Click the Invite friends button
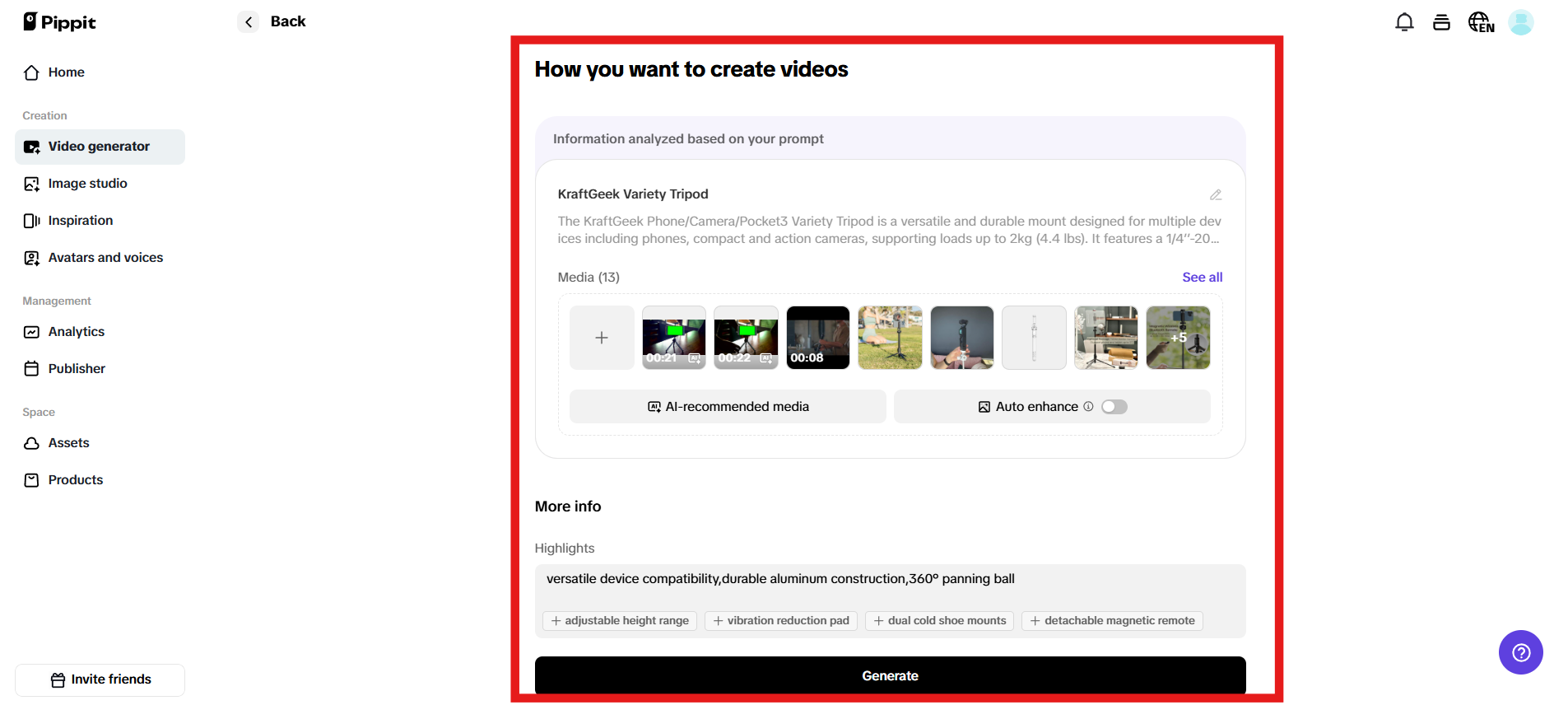The width and height of the screenshot is (1568, 705). pyautogui.click(x=100, y=679)
